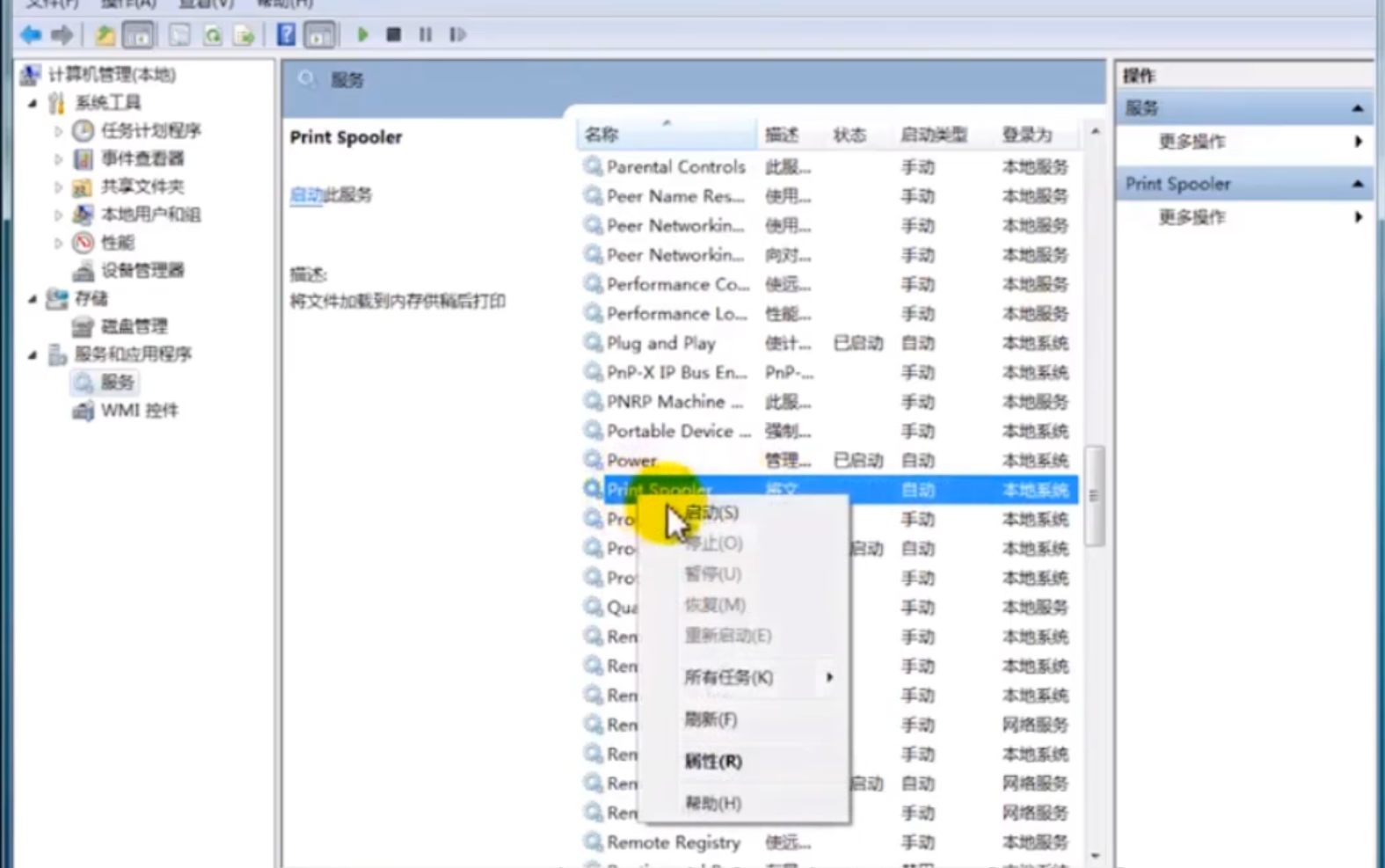Collapse the Print Spooler actions section

pos(1357,184)
